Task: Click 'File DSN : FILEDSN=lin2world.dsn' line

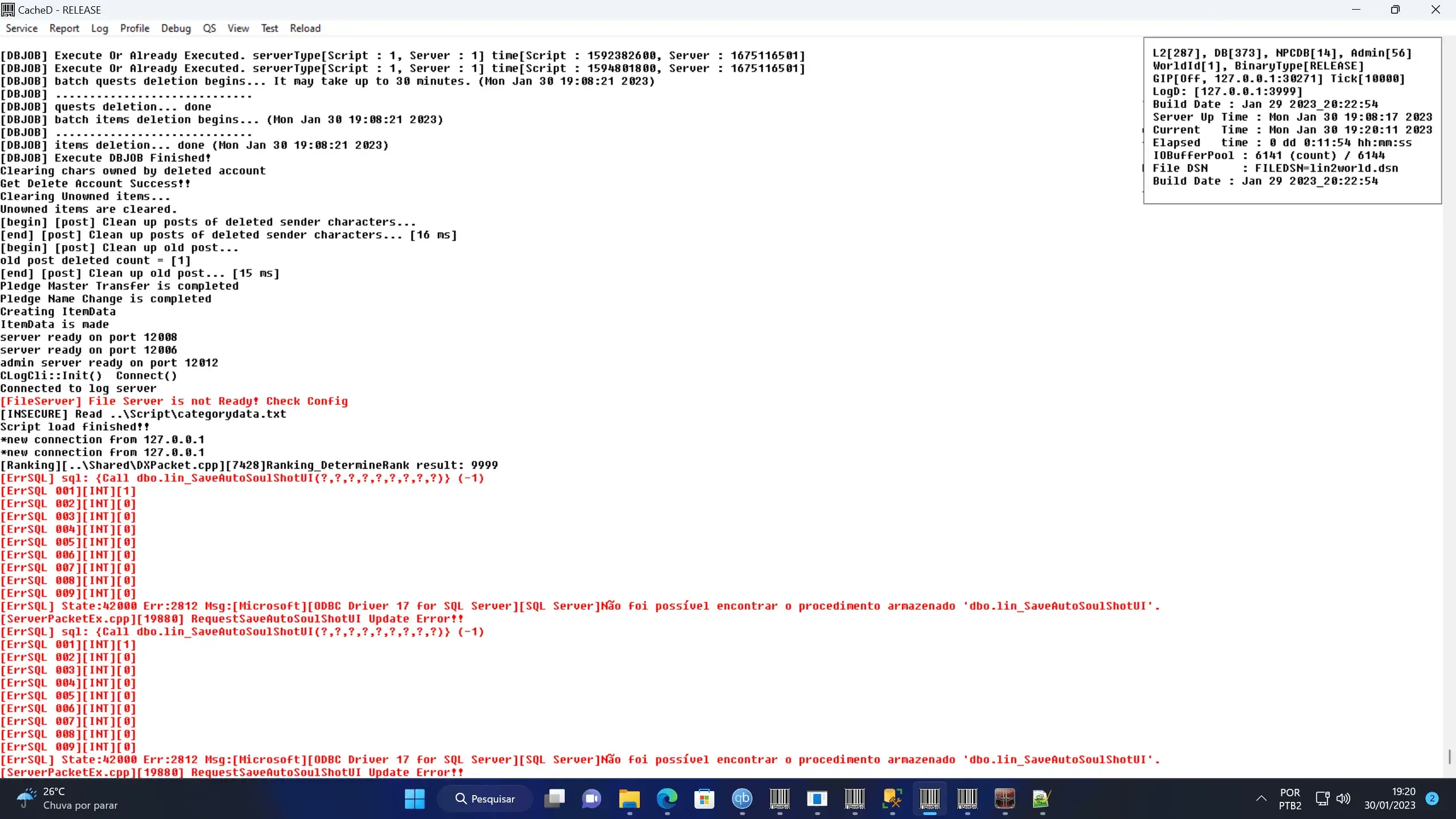Action: pyautogui.click(x=1275, y=168)
